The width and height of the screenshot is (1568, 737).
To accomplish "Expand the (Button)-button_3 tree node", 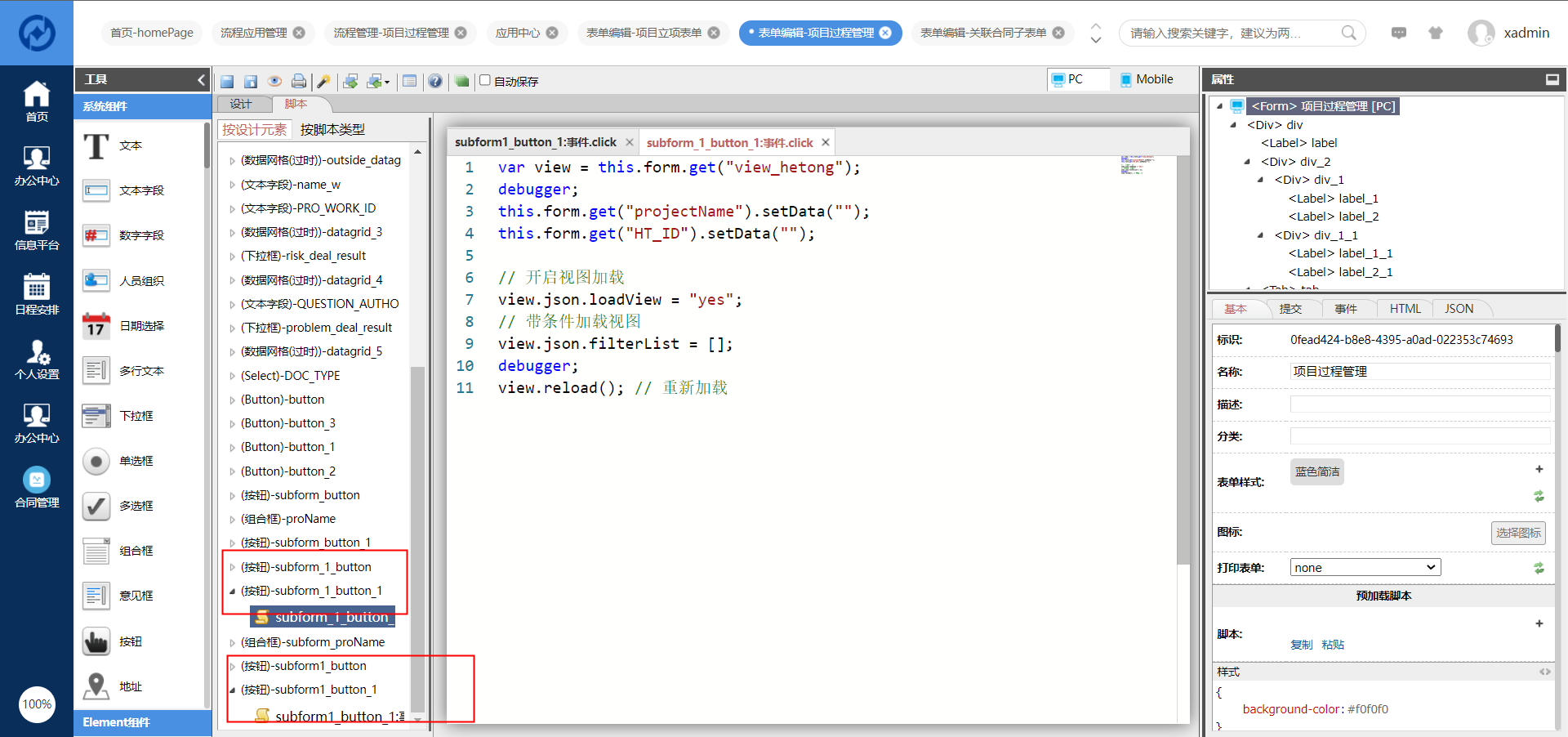I will click(x=232, y=424).
